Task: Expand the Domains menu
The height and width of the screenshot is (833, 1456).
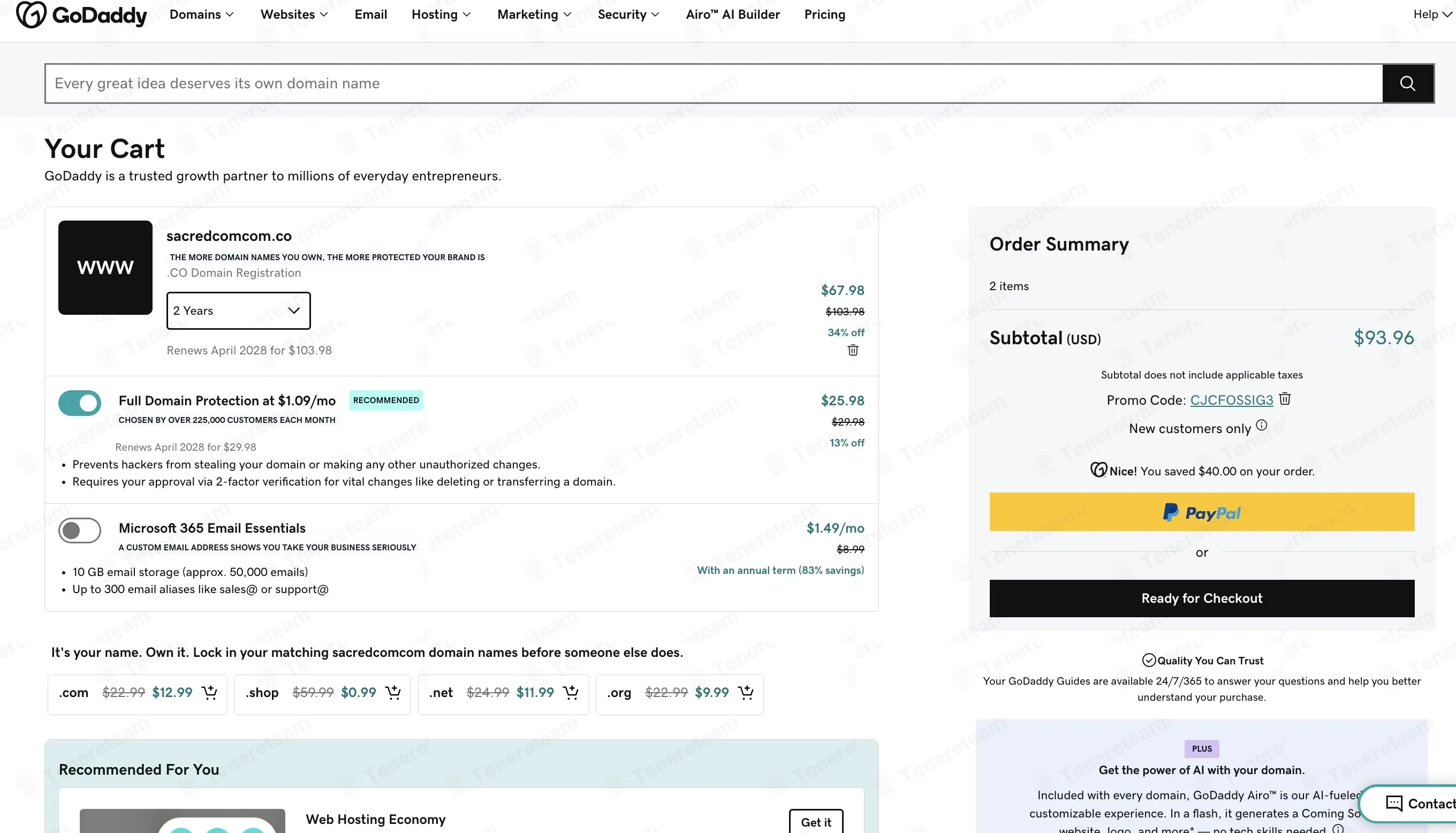Action: pos(201,14)
